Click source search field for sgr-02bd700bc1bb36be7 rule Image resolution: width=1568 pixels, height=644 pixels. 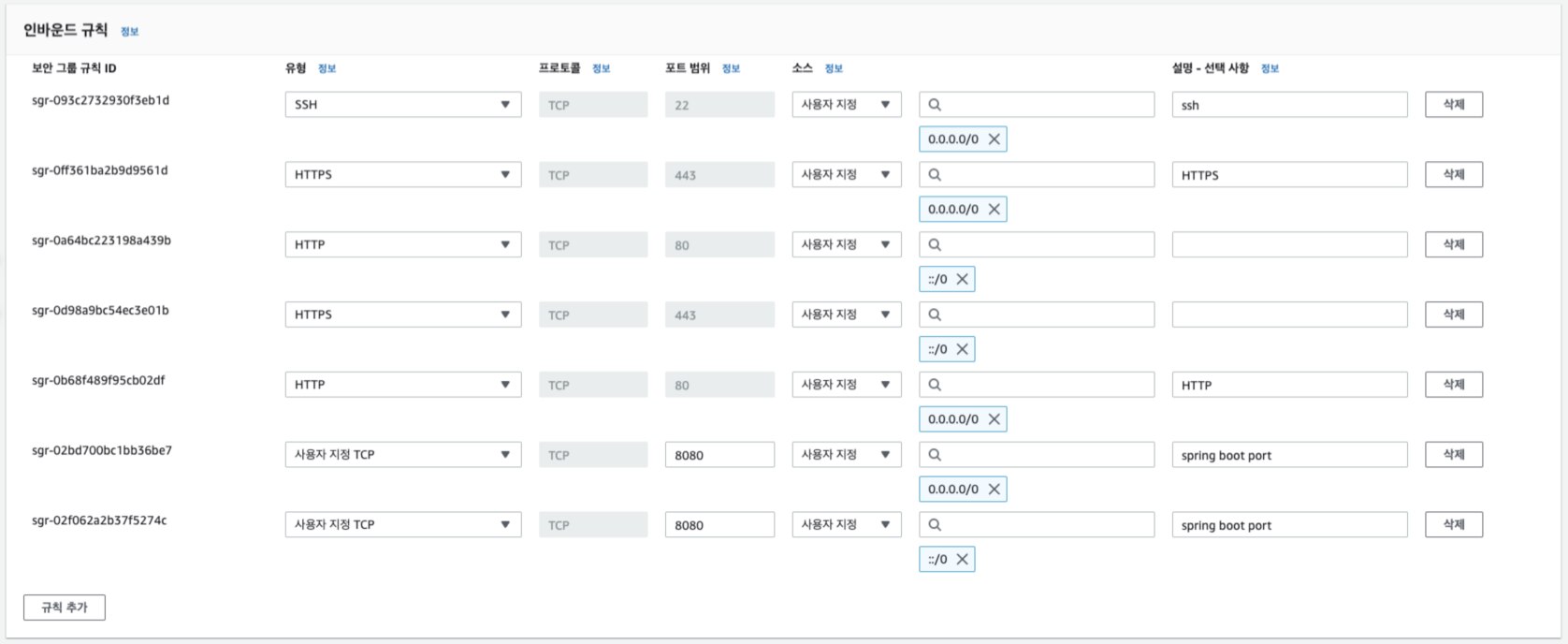pyautogui.click(x=1037, y=455)
